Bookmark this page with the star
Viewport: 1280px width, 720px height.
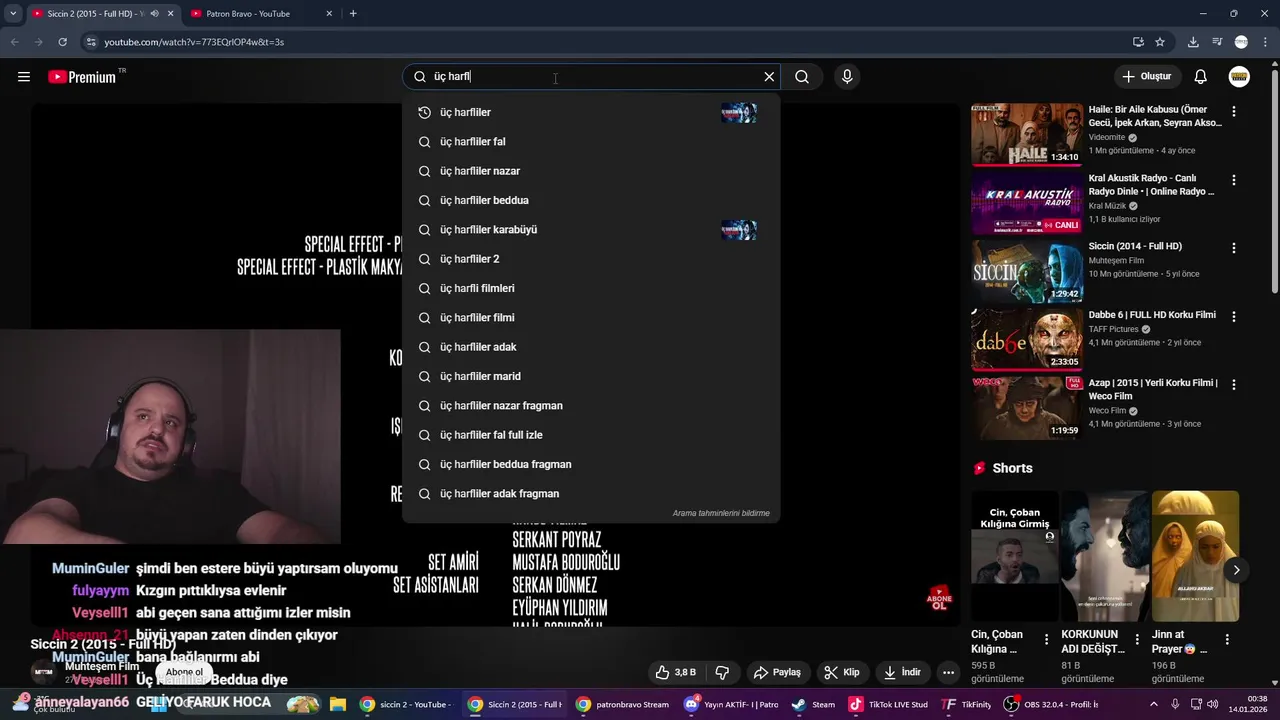click(x=1160, y=42)
